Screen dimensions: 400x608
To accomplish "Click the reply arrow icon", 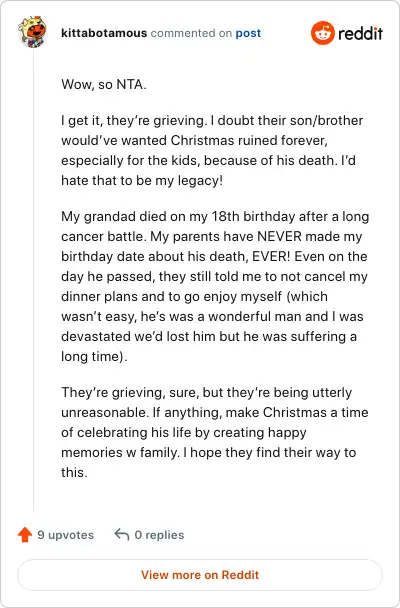I will (x=122, y=534).
